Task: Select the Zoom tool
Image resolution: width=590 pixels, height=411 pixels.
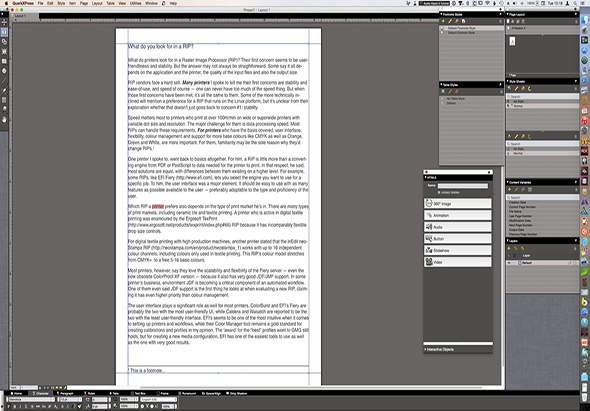Action: 4,109
